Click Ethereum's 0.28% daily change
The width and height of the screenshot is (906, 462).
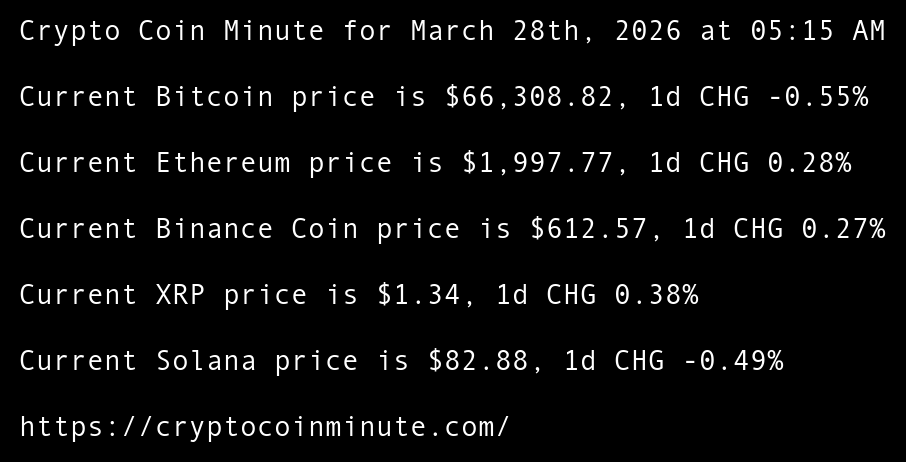(x=809, y=163)
